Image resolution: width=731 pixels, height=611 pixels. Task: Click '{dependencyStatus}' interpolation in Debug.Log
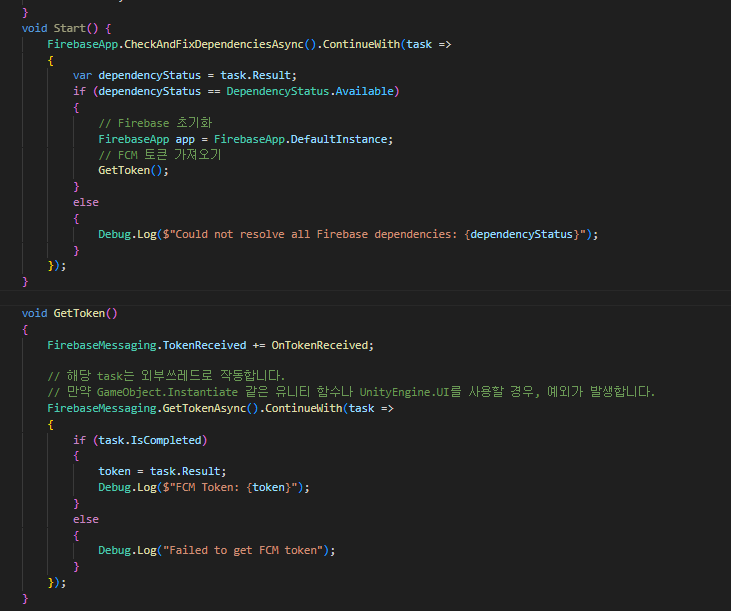tap(522, 234)
